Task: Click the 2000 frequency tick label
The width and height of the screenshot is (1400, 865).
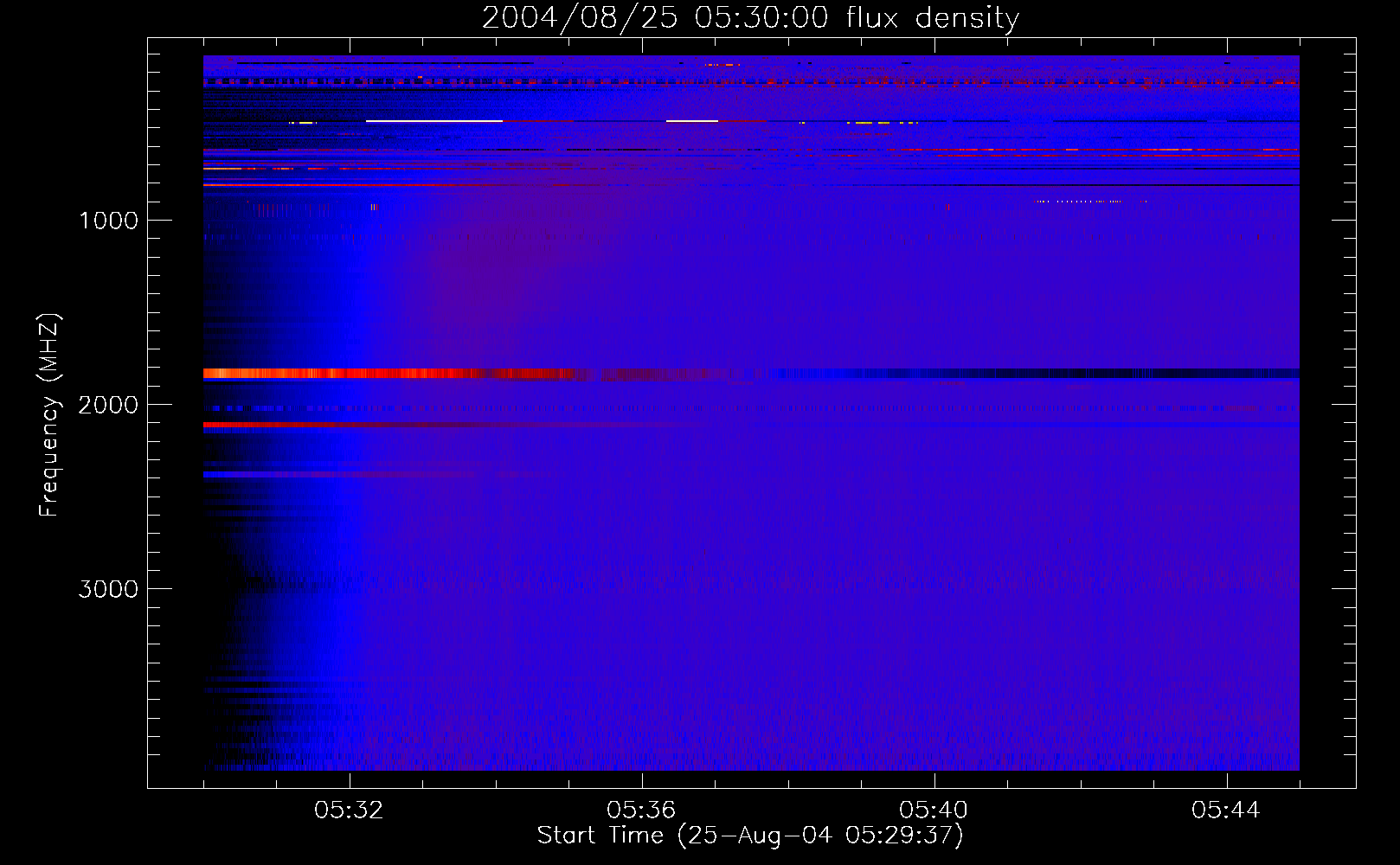Action: pyautogui.click(x=108, y=405)
